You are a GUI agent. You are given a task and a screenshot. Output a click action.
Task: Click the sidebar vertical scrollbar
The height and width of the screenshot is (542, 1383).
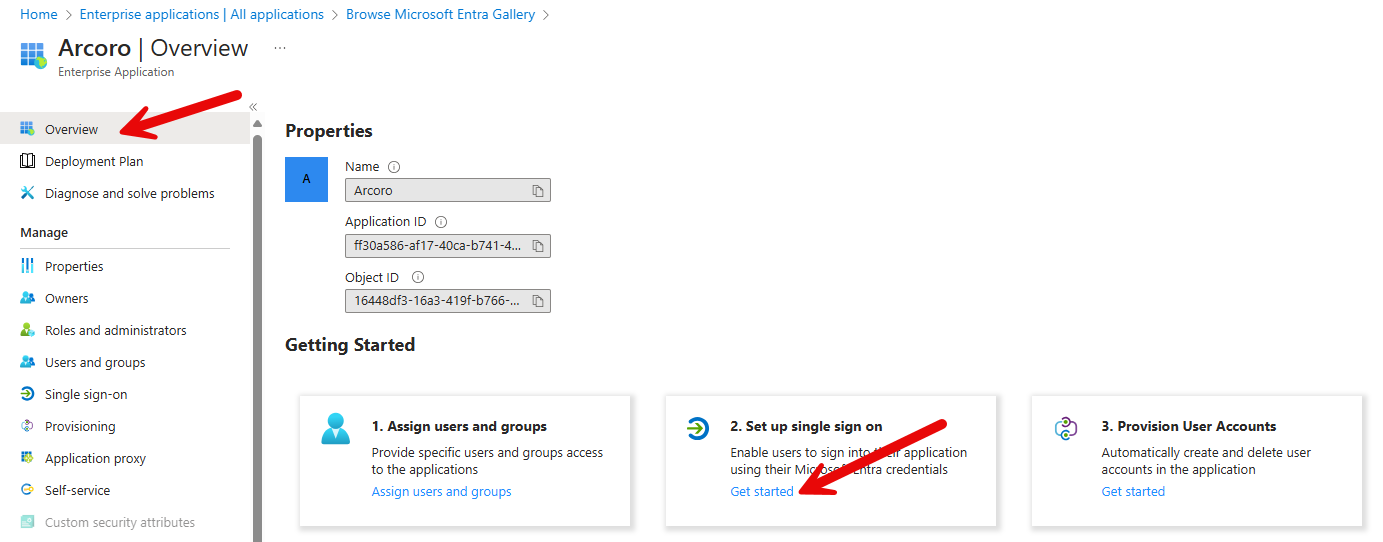(x=257, y=338)
